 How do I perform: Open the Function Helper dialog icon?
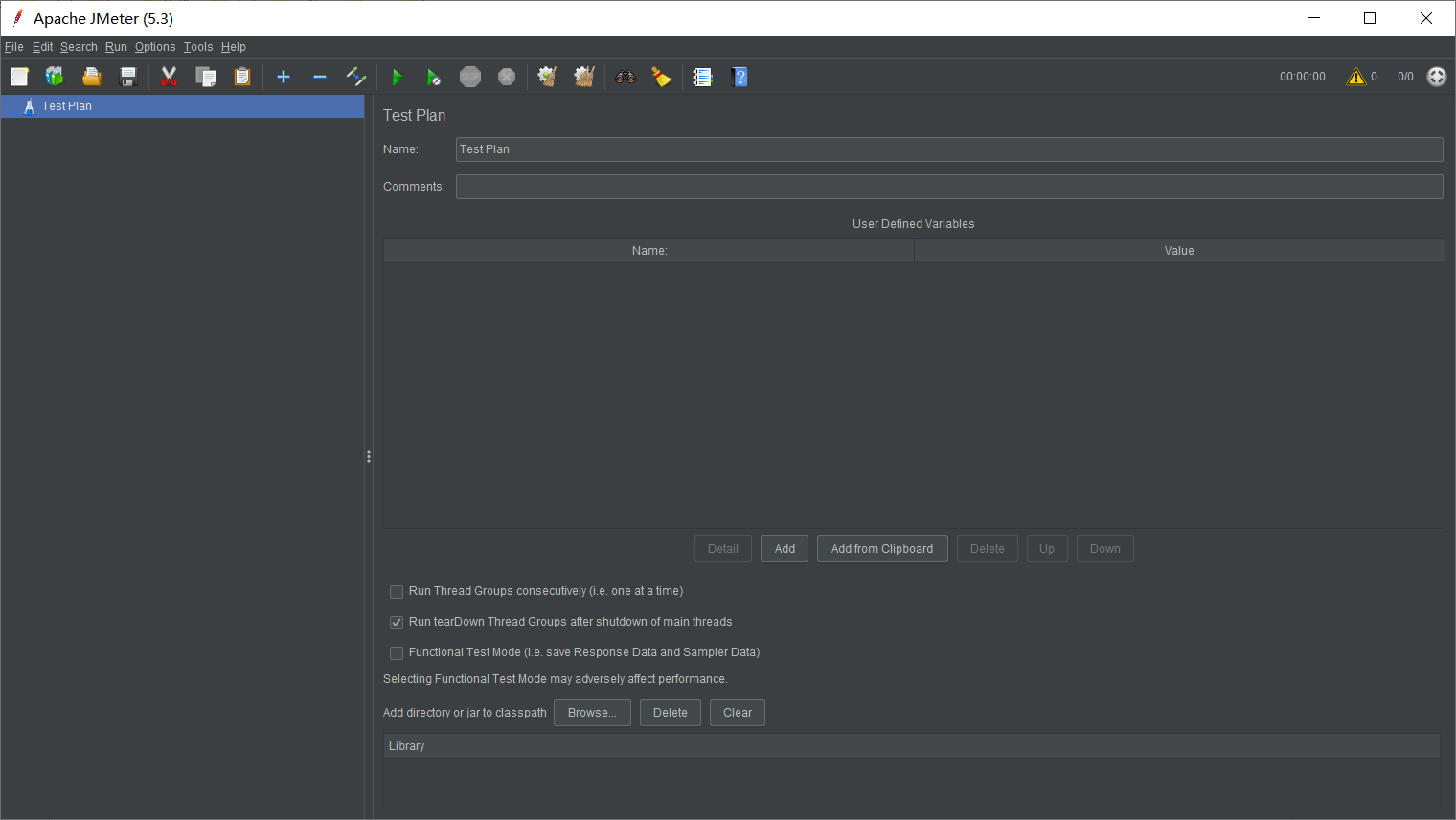click(703, 77)
